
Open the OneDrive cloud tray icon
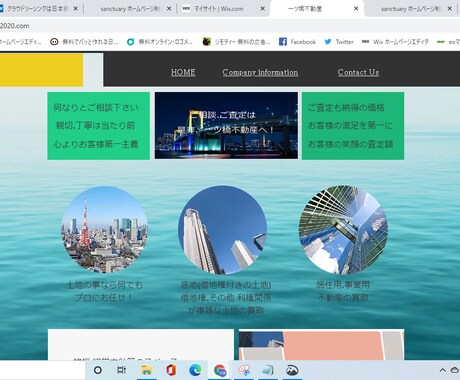click(x=455, y=370)
